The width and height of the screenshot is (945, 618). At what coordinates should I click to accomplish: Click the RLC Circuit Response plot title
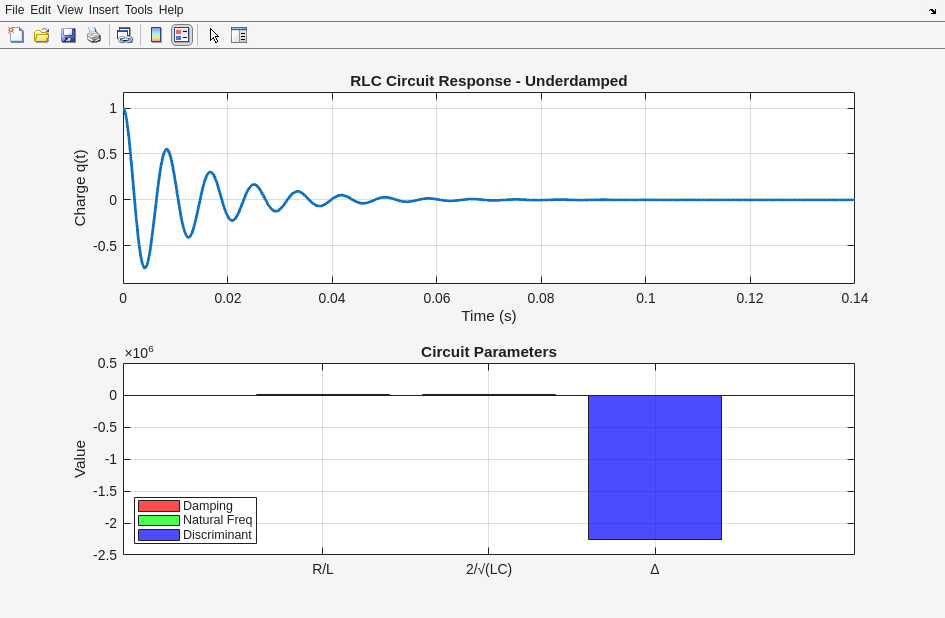pyautogui.click(x=488, y=81)
